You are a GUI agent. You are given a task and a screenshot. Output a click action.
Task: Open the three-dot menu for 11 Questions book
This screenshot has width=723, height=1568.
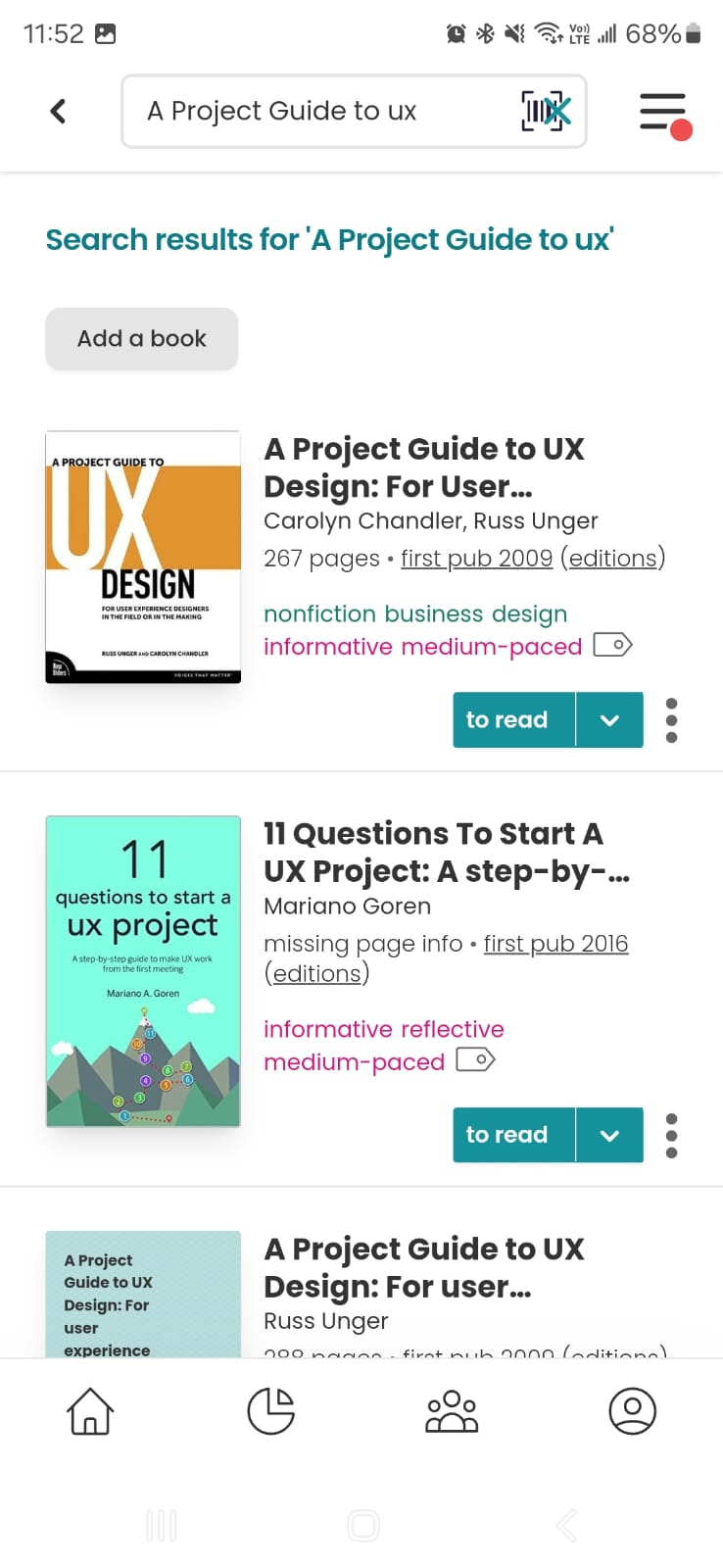671,1135
